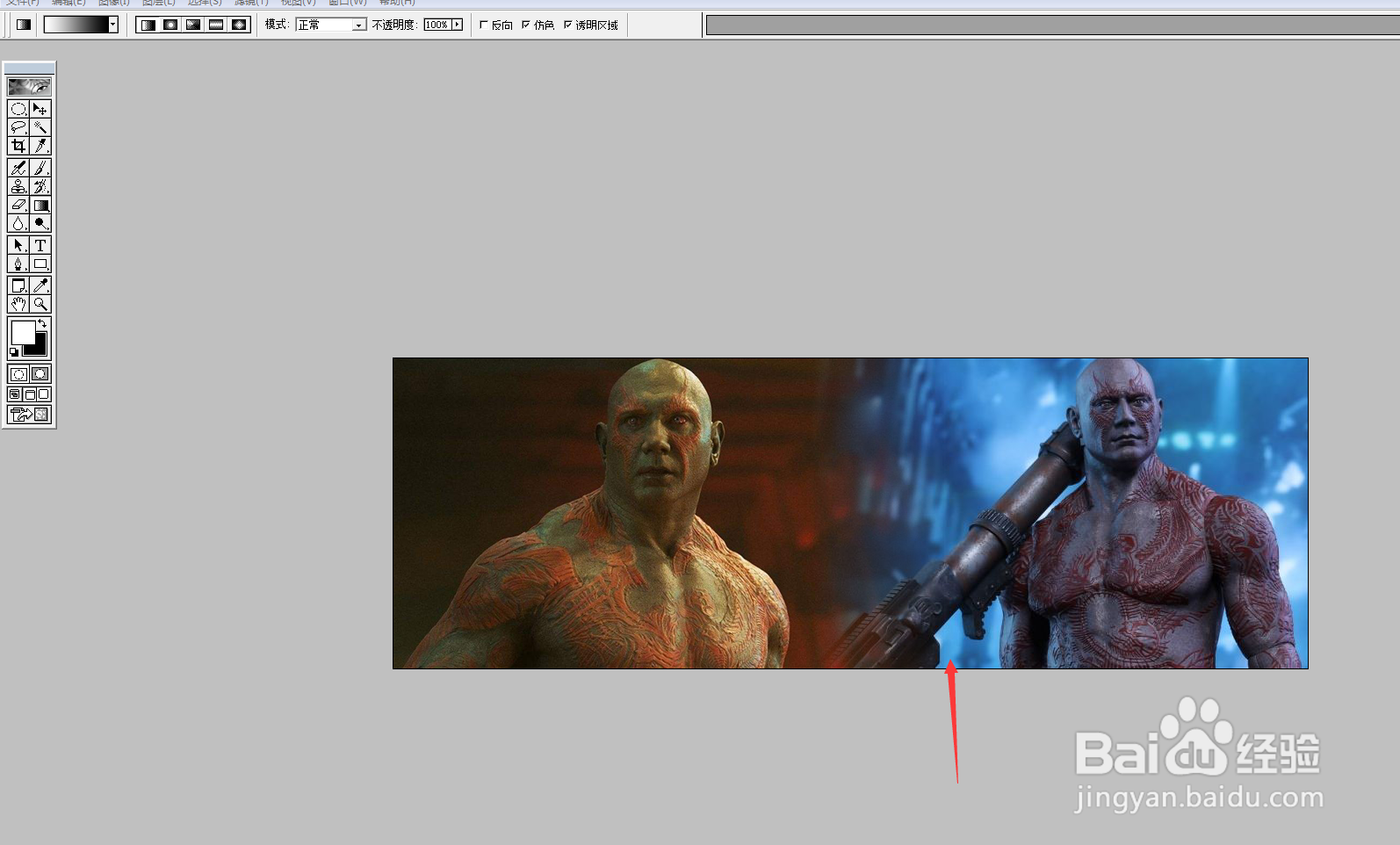
Task: Click the gradient preview to edit gradient
Action: click(x=76, y=25)
